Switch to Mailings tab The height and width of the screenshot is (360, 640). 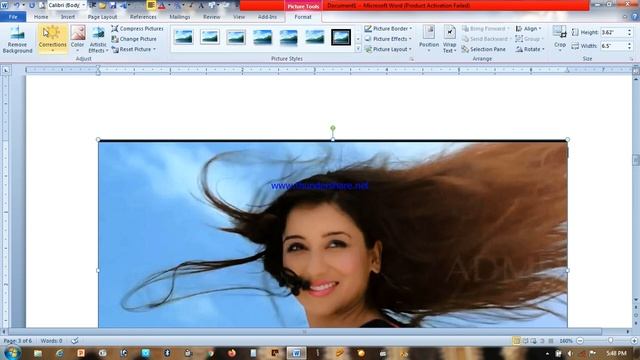tap(180, 17)
